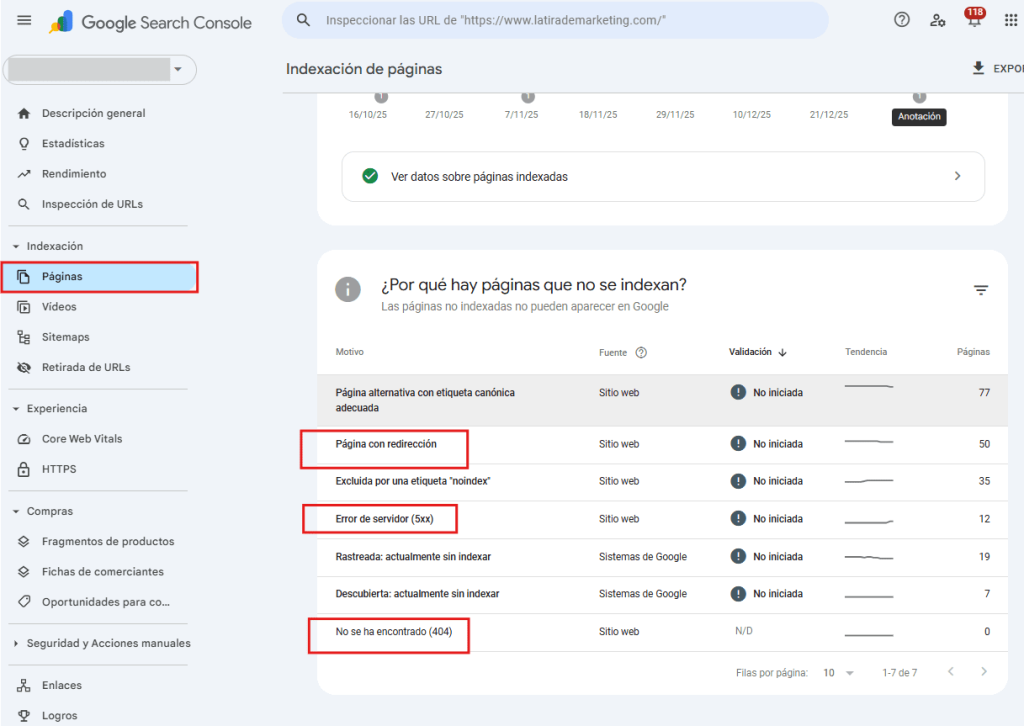Click the Anotación marker on the timeline
The height and width of the screenshot is (726, 1024).
click(x=919, y=117)
